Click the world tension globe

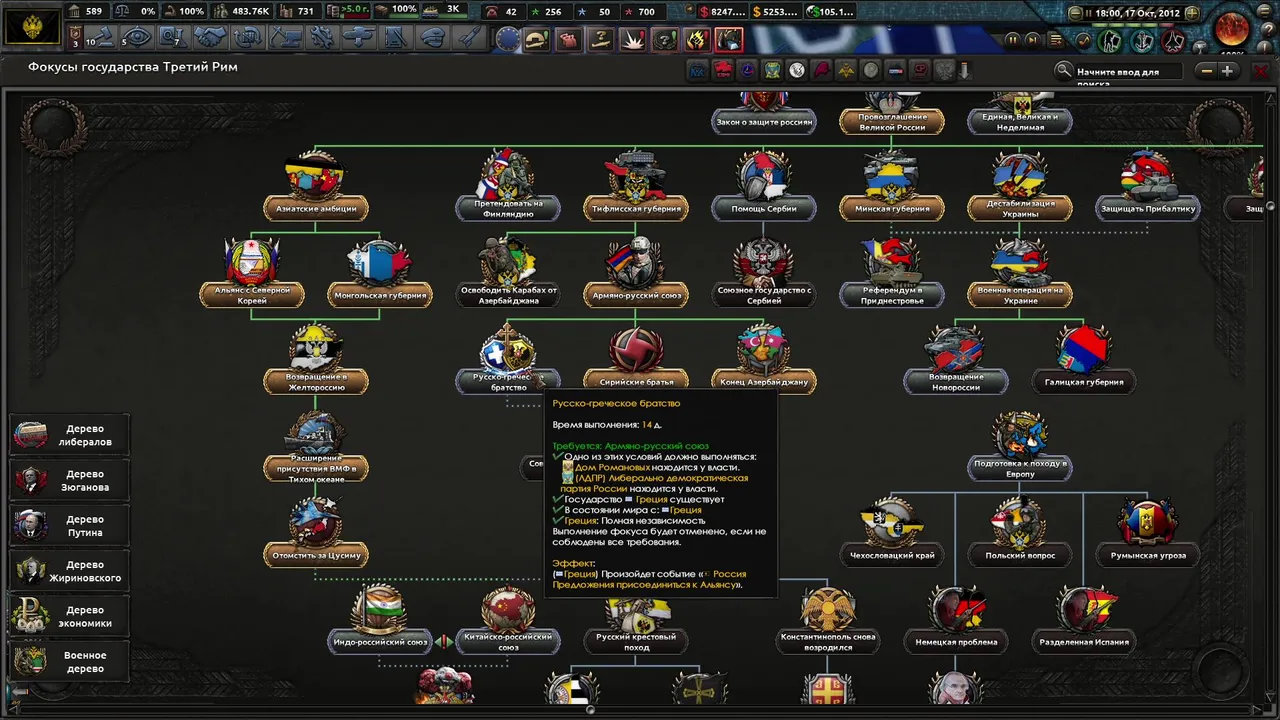pos(1232,29)
